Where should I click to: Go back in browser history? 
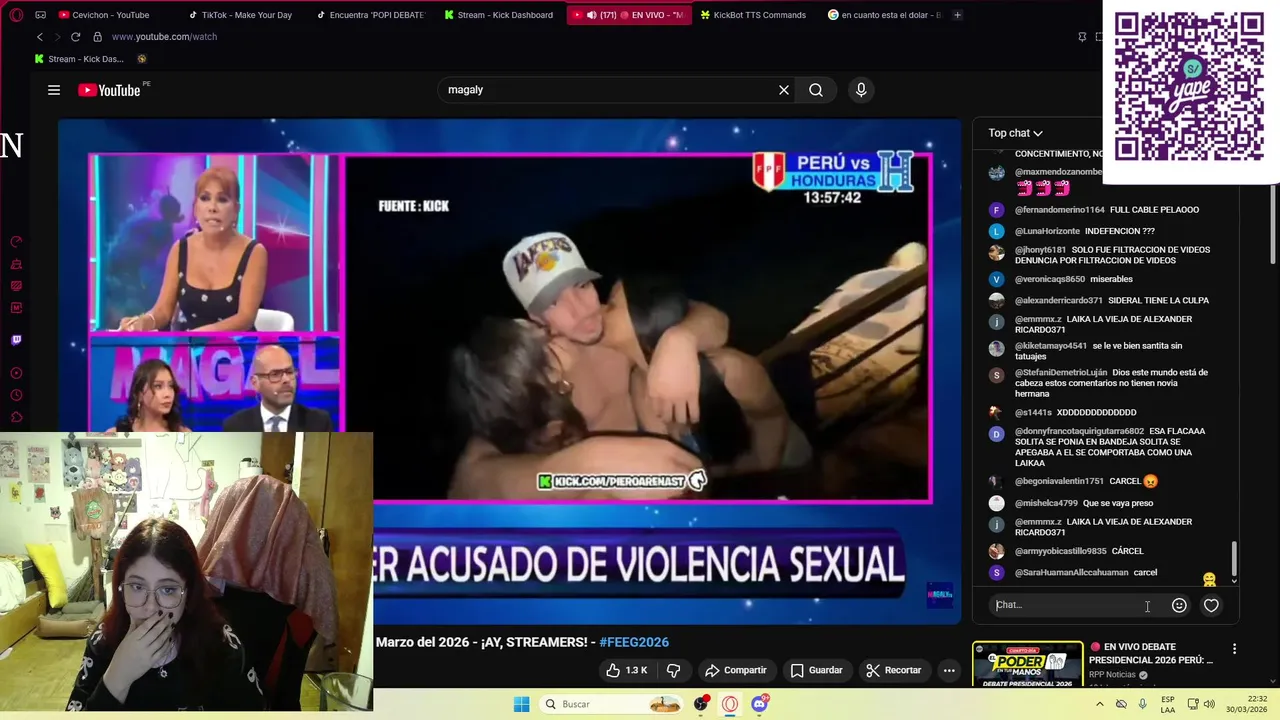pyautogui.click(x=39, y=37)
